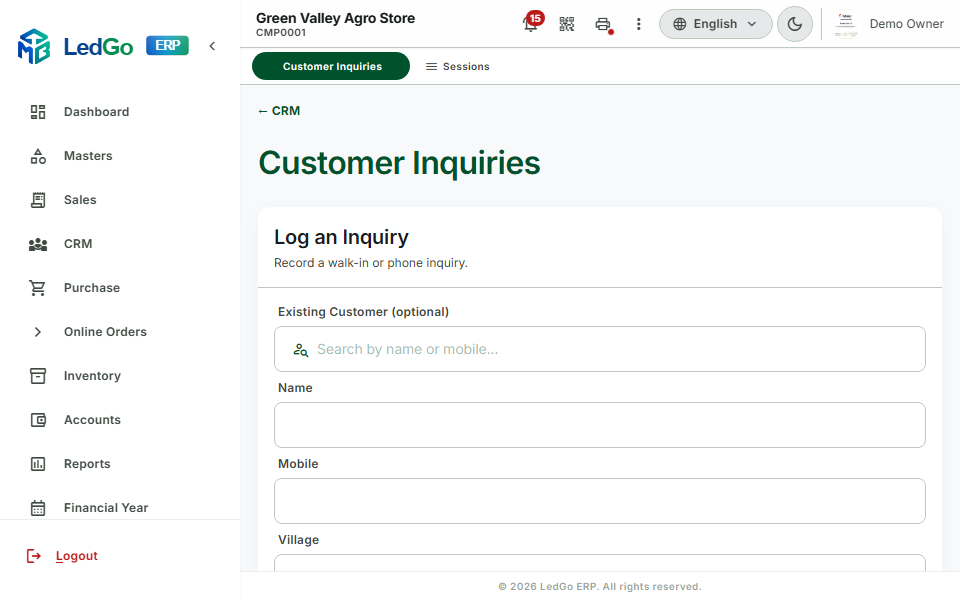Click the Masters shapes icon
Image resolution: width=960 pixels, height=600 pixels.
38,156
